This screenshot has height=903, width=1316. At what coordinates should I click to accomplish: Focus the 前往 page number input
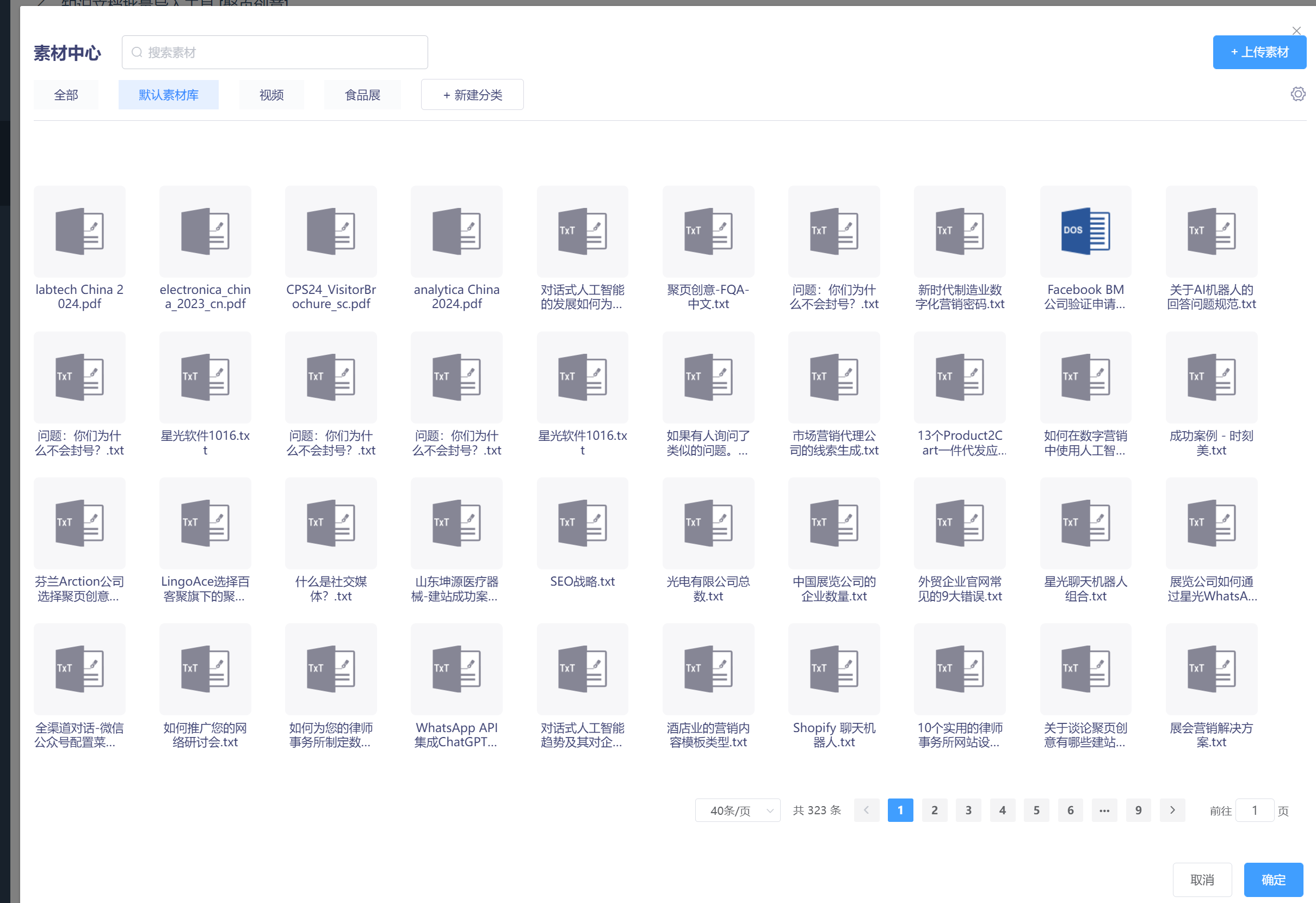1255,810
